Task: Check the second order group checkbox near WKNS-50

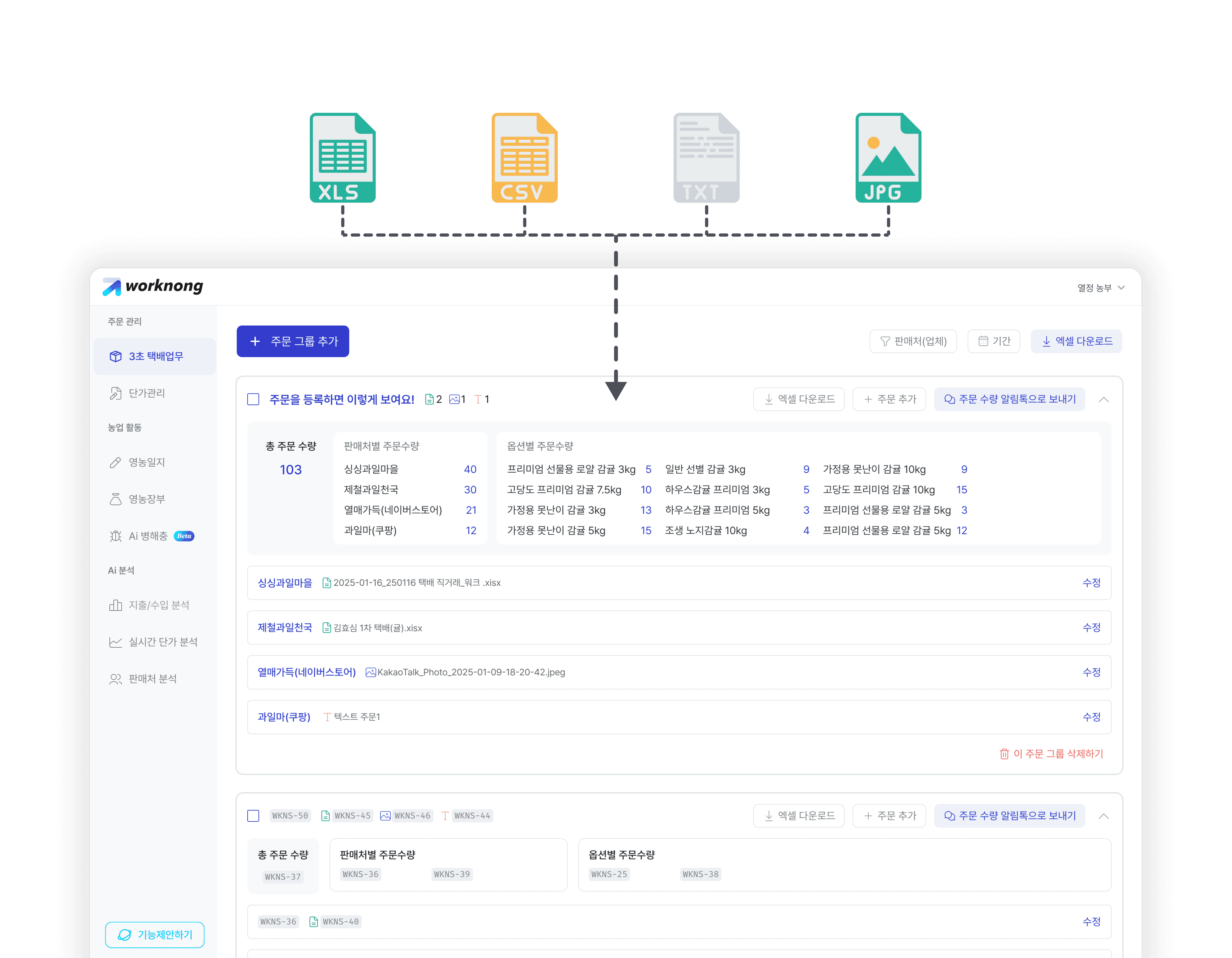Action: coord(253,816)
